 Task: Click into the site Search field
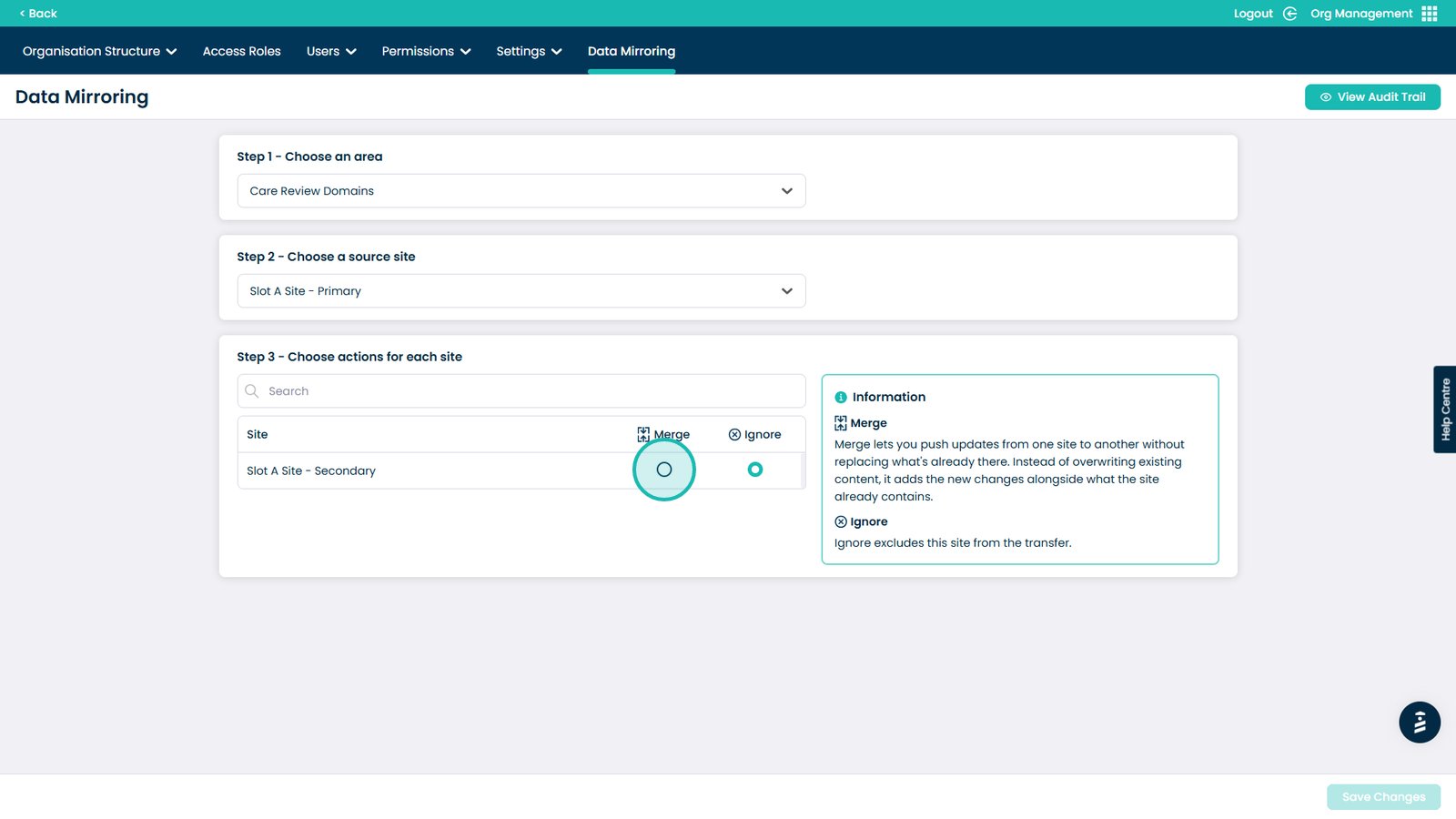coord(532,391)
